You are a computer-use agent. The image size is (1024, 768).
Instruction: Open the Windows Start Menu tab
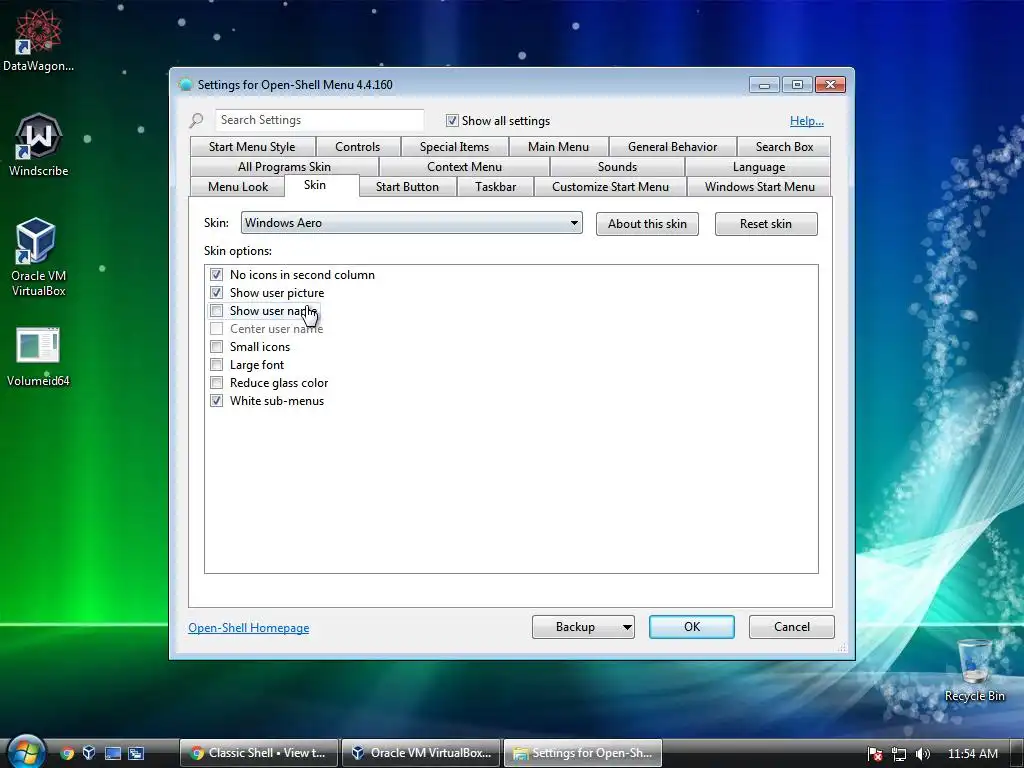[x=760, y=187]
